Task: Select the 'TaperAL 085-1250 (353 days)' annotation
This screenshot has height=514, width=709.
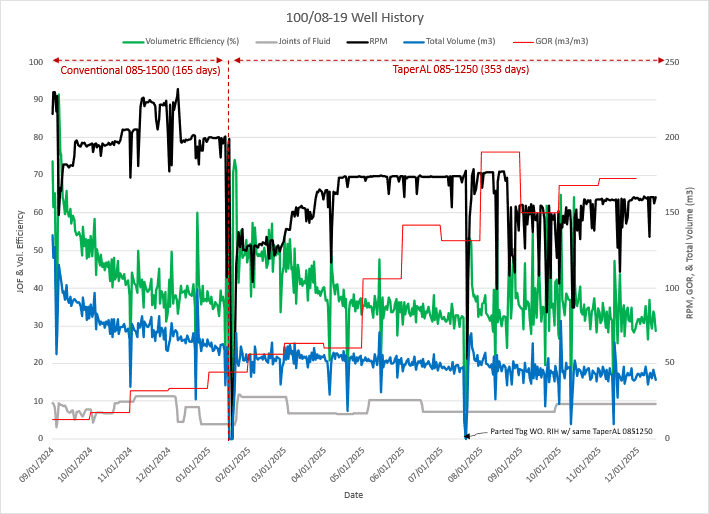Action: pyautogui.click(x=461, y=70)
